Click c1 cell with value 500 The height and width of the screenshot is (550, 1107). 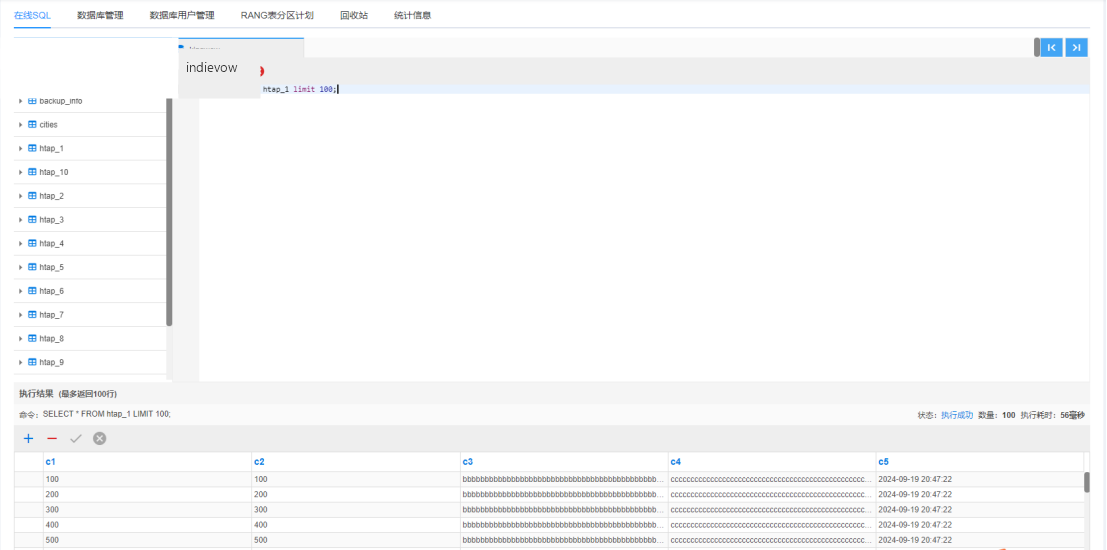[147, 541]
